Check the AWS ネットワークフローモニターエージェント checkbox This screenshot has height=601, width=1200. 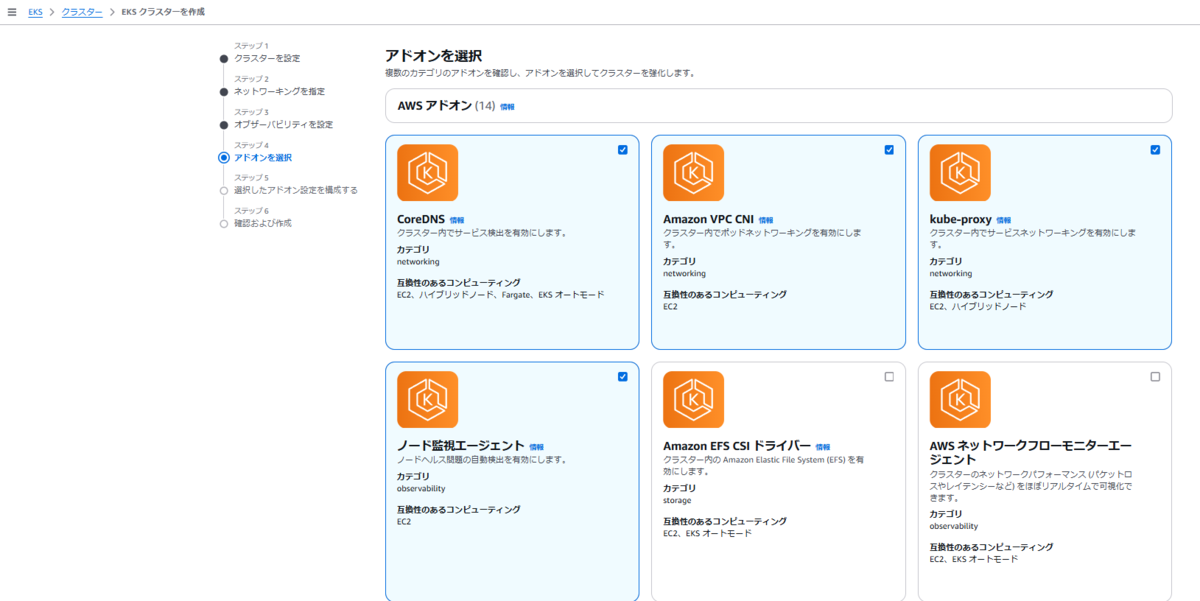pyautogui.click(x=1155, y=377)
